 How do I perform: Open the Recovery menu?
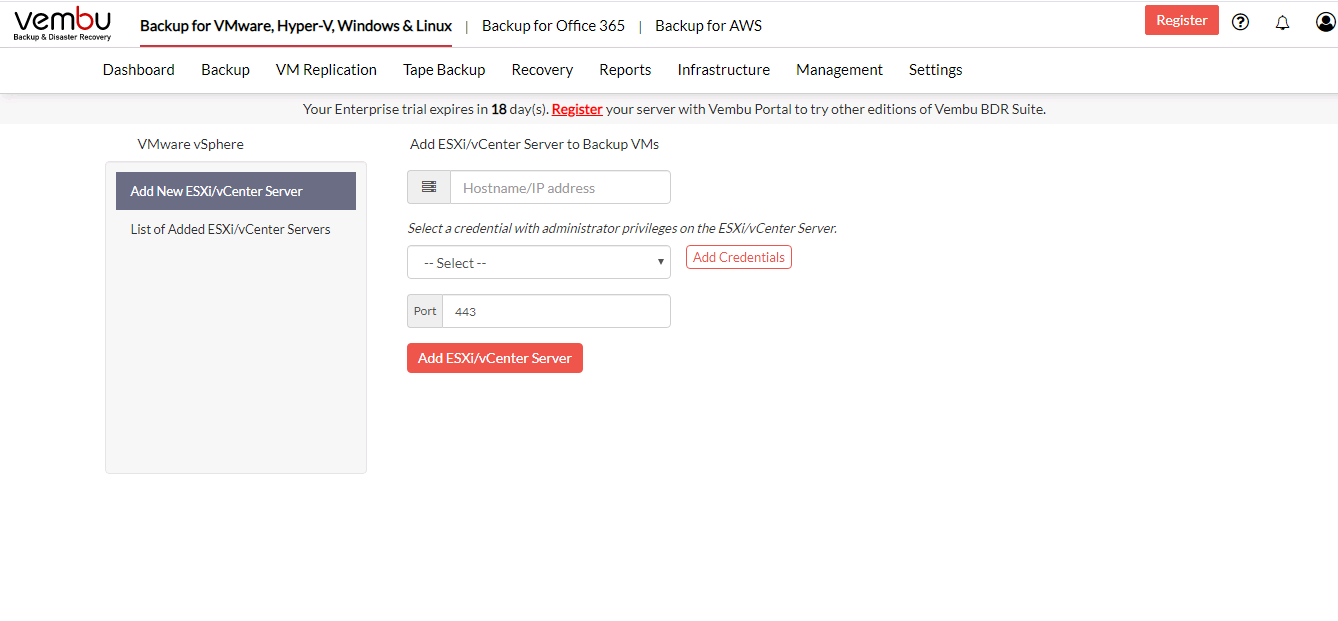click(542, 70)
